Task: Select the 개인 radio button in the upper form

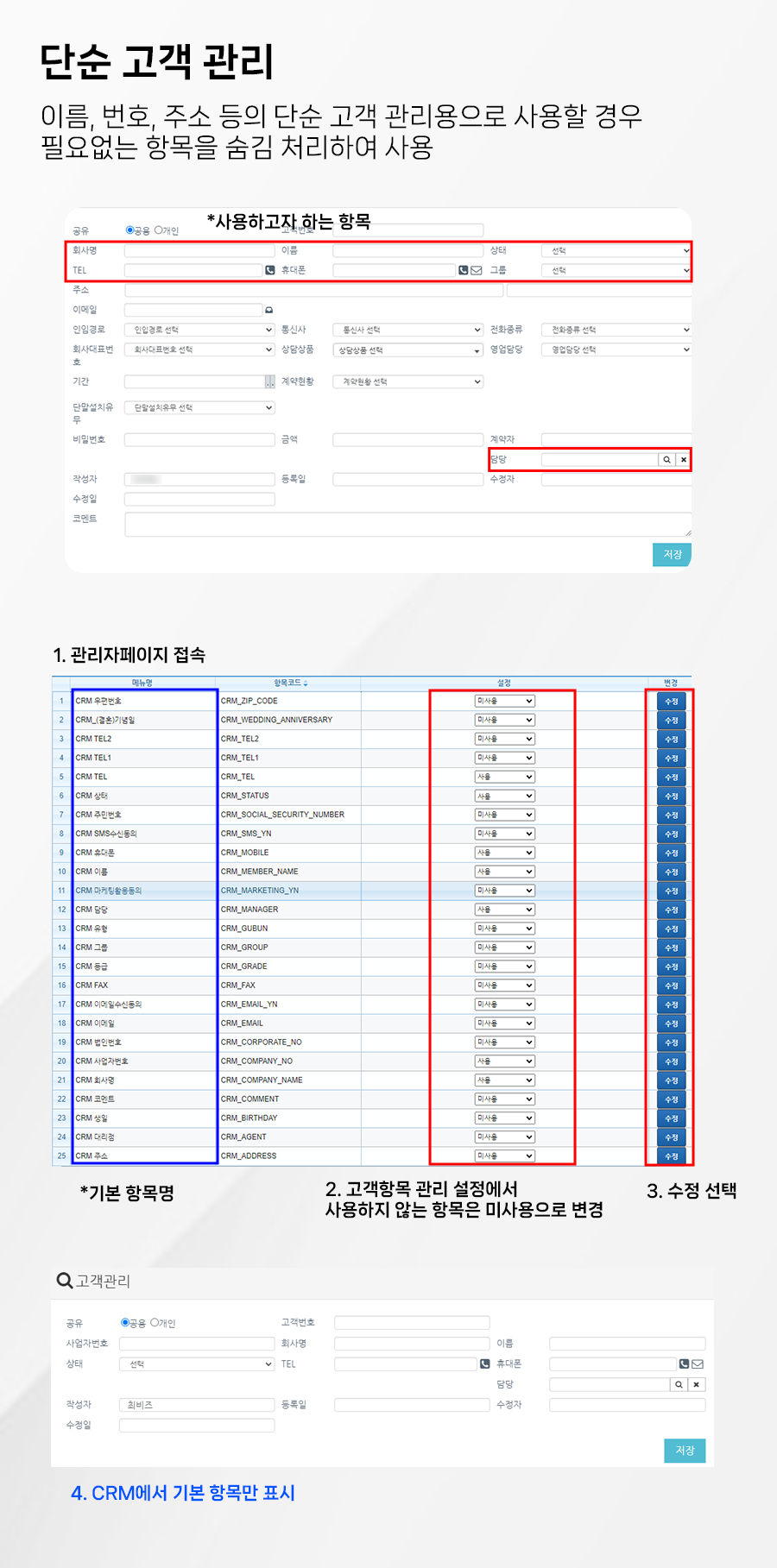Action: coord(159,230)
